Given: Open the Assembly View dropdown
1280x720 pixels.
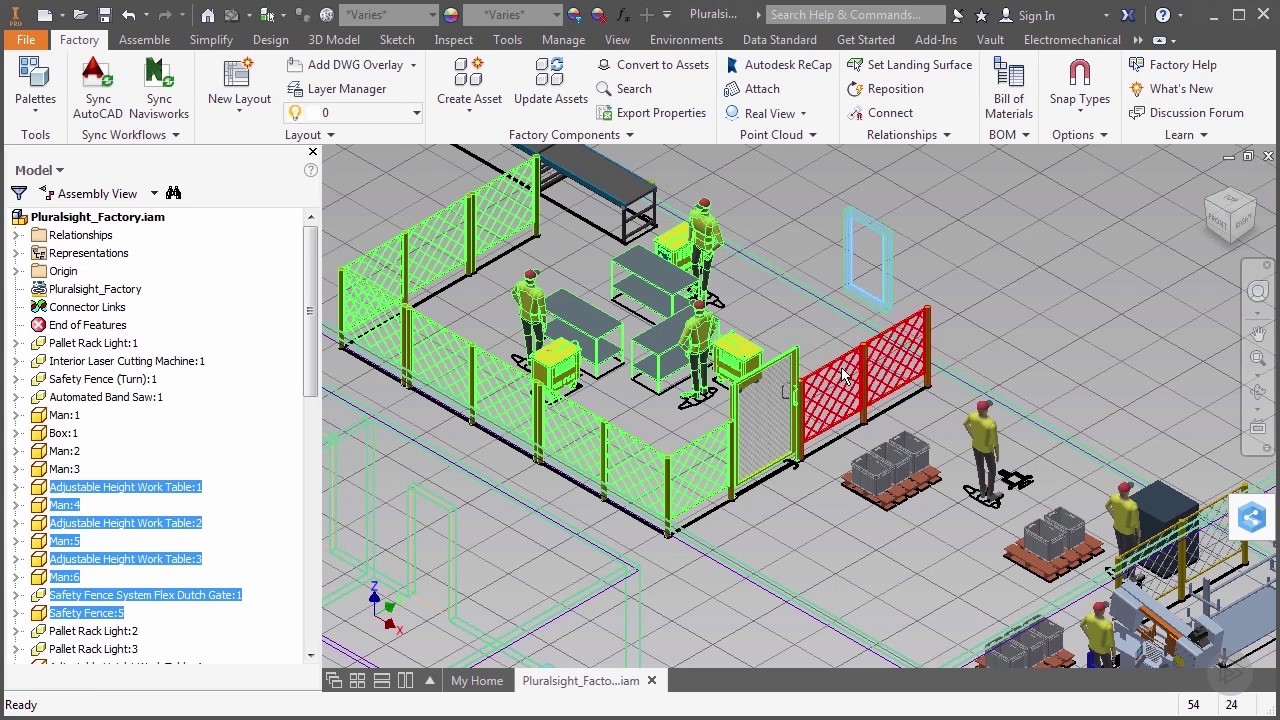Looking at the screenshot, I should (154, 194).
